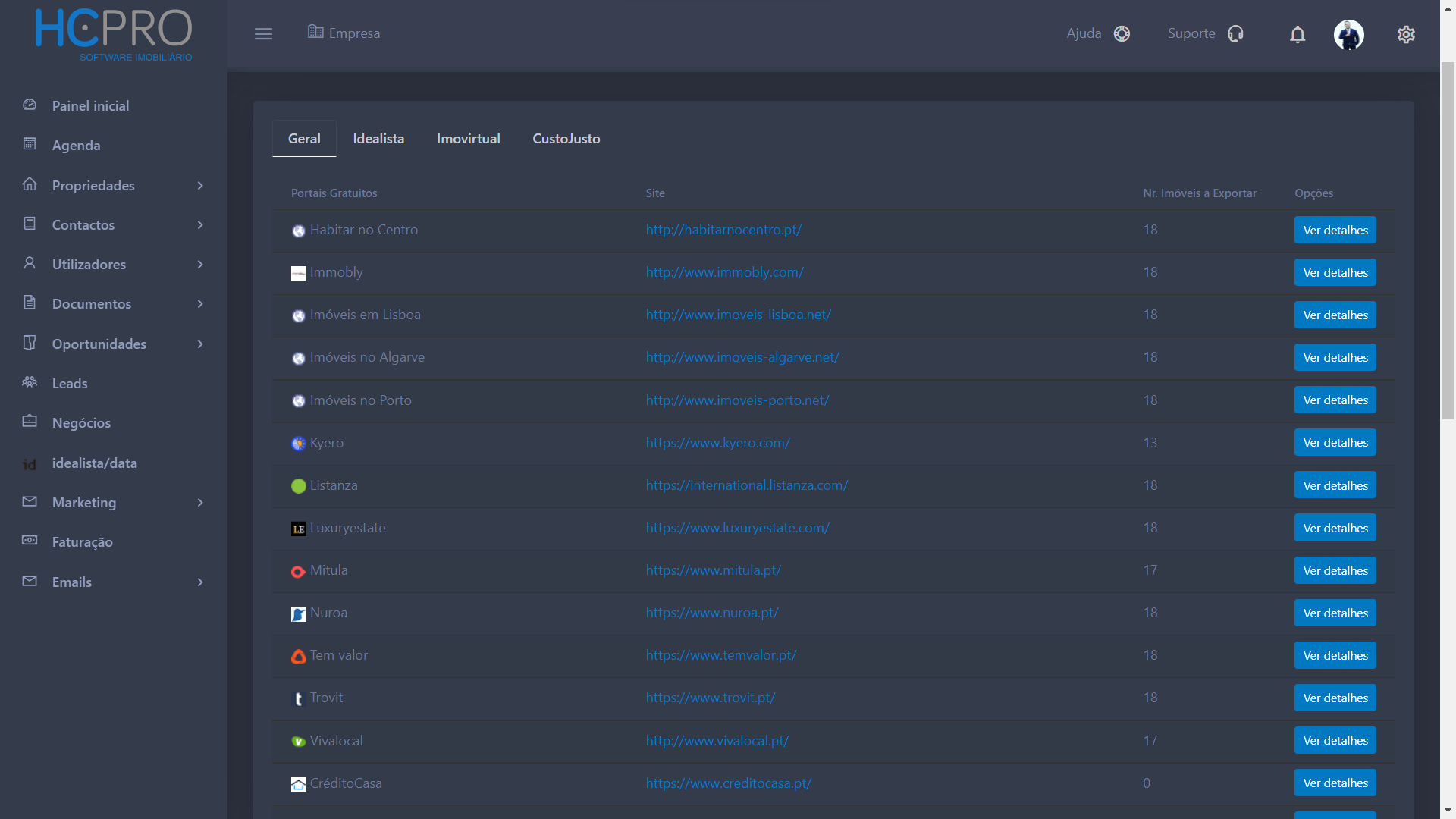Viewport: 1456px width, 819px height.
Task: Expand the Propriedades submenu chevron
Action: click(200, 186)
